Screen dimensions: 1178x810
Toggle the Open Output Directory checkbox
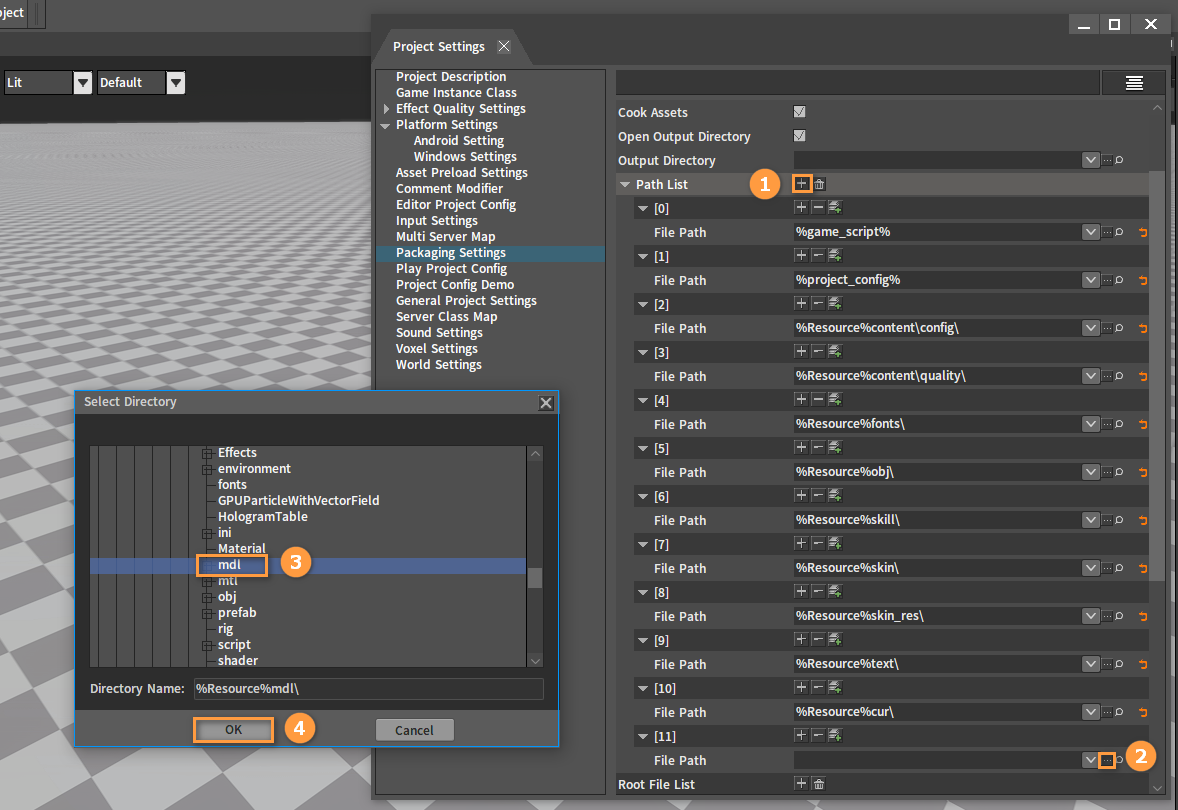click(x=799, y=136)
